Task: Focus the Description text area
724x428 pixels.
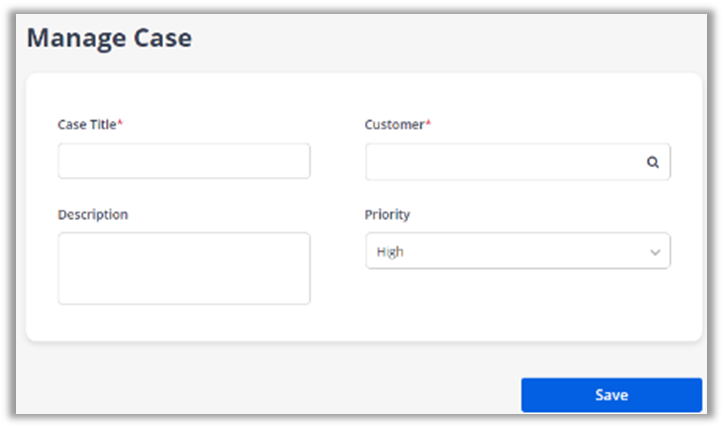Action: tap(184, 268)
